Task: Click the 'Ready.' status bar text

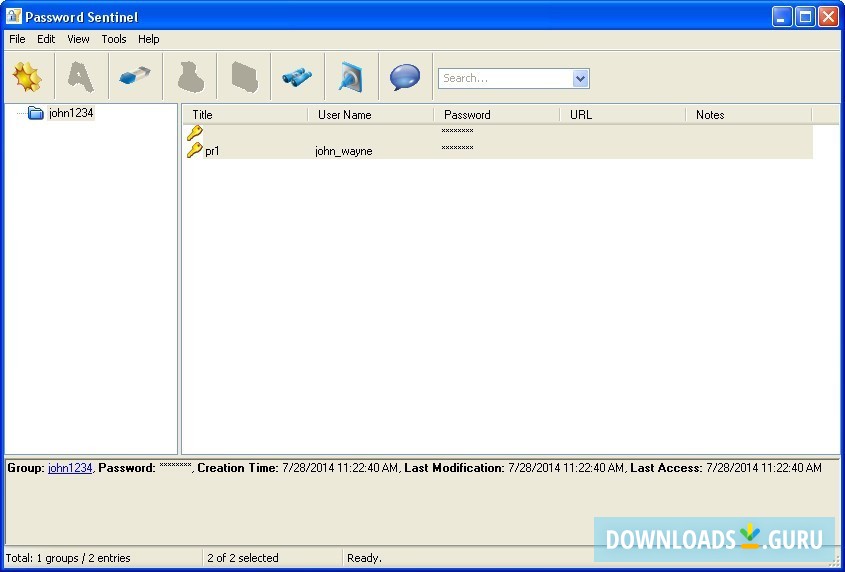Action: (x=364, y=558)
